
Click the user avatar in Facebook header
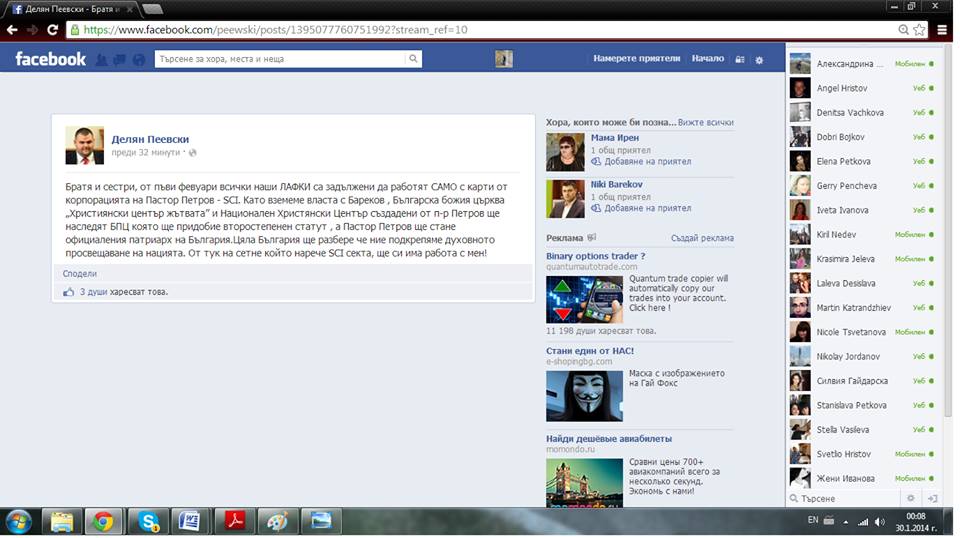[x=504, y=59]
